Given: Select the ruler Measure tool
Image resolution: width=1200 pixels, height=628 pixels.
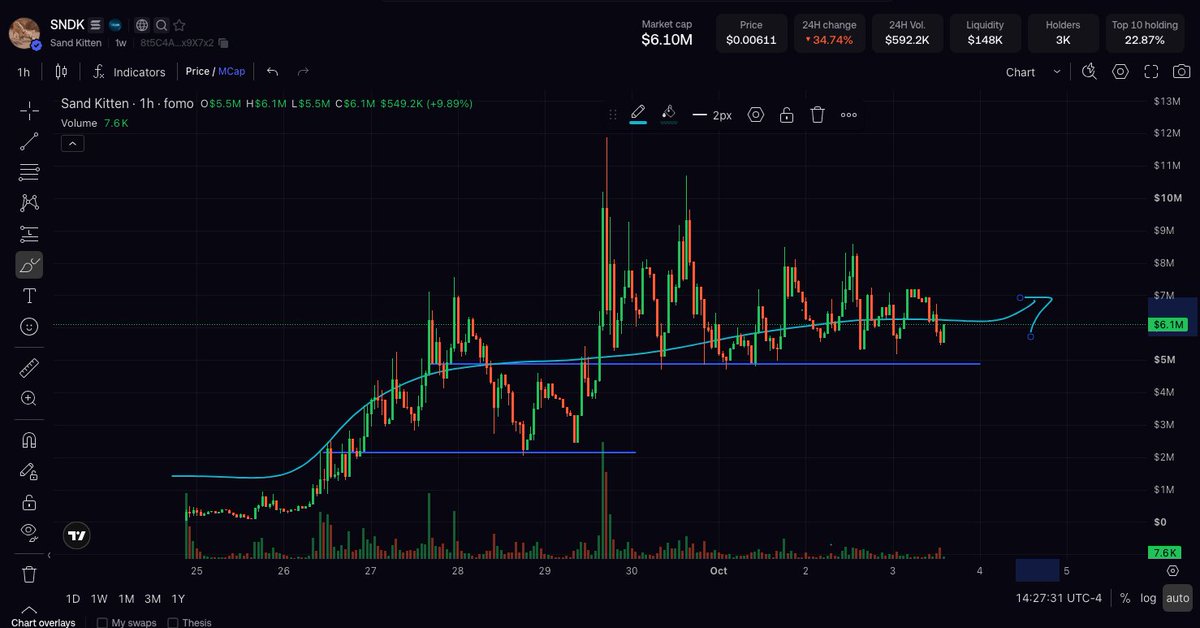Looking at the screenshot, I should pyautogui.click(x=30, y=368).
